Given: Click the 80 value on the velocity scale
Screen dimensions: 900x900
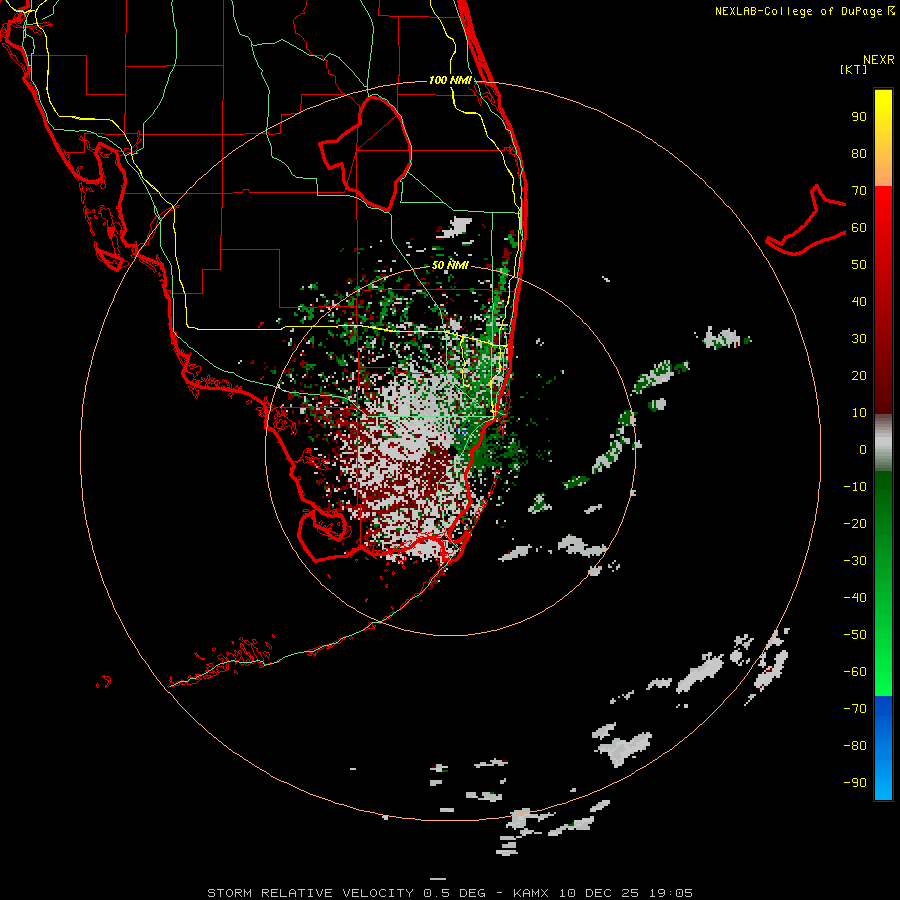Looking at the screenshot, I should (859, 154).
